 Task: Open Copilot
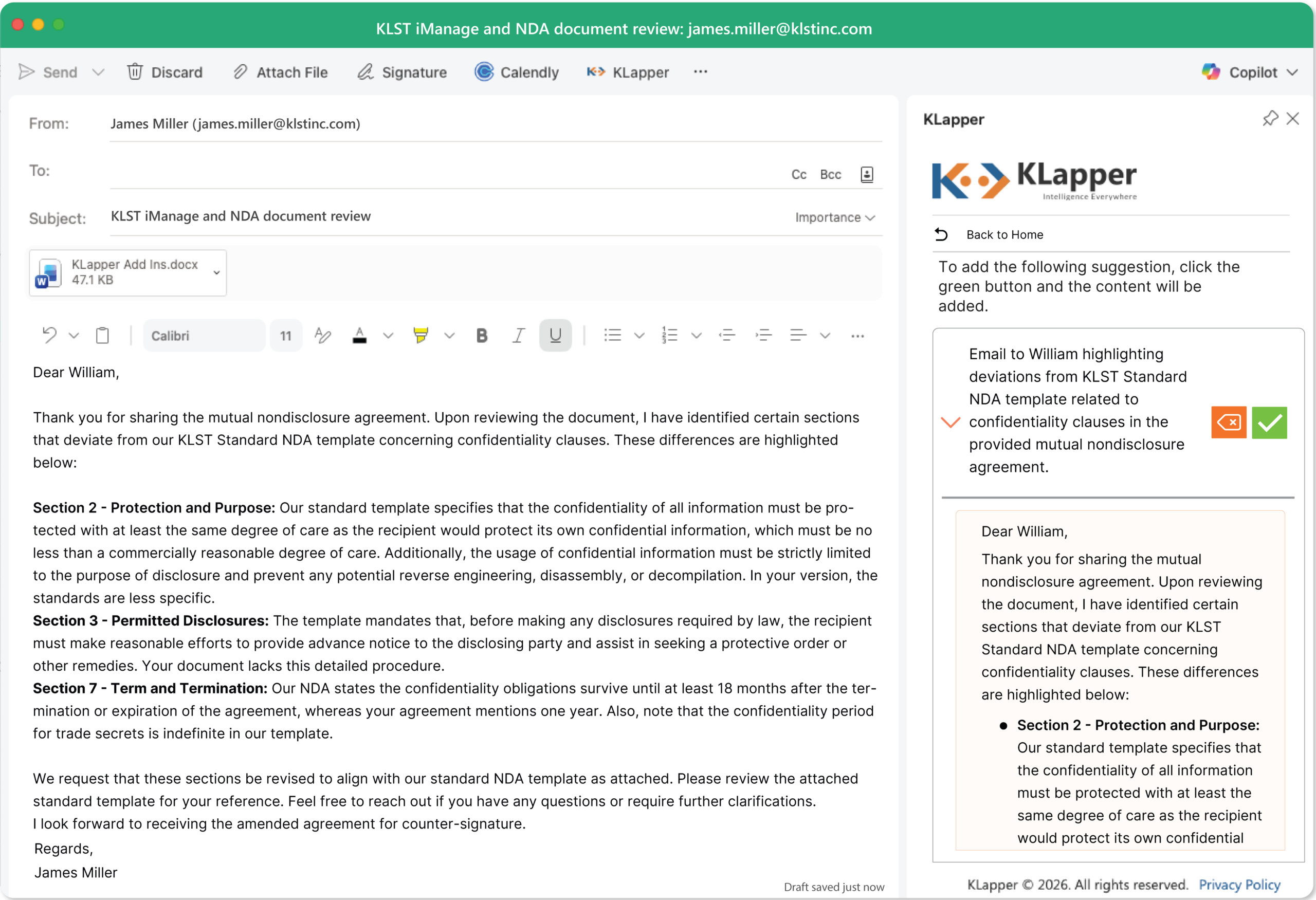tap(1249, 72)
